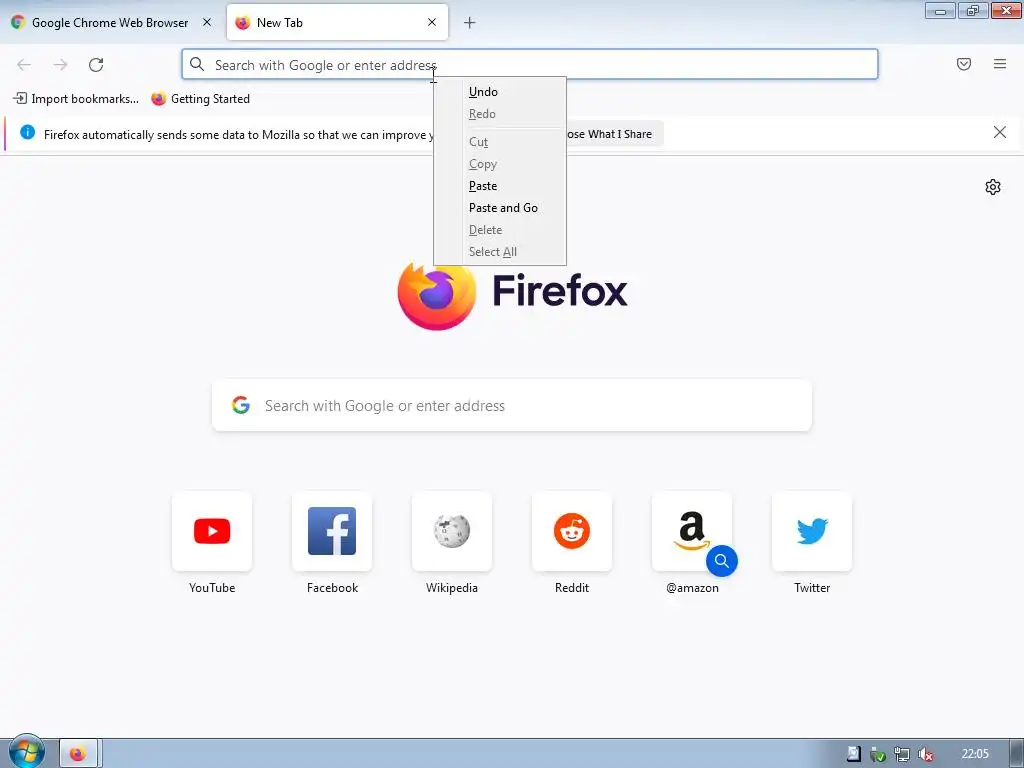This screenshot has height=768, width=1024.
Task: Open new tab with plus icon
Action: (470, 23)
